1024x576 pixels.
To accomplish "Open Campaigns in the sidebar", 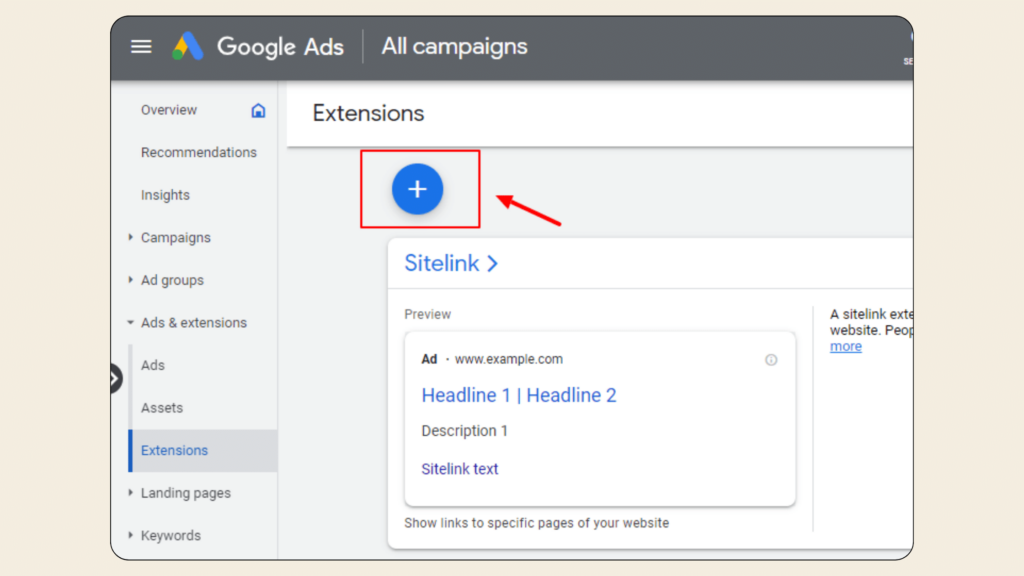I will tap(176, 238).
